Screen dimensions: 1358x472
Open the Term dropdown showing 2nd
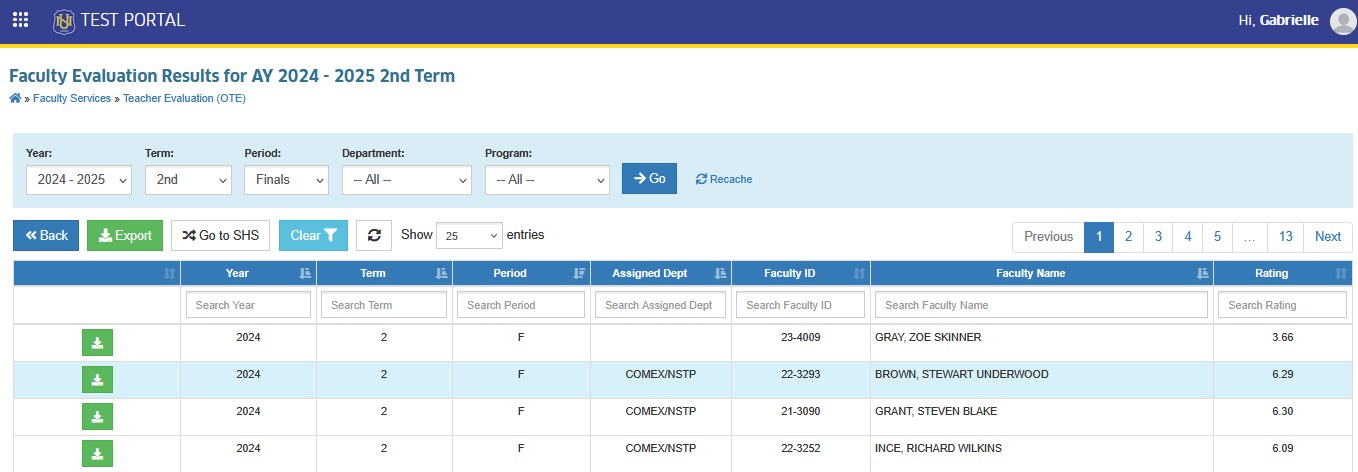pyautogui.click(x=188, y=180)
